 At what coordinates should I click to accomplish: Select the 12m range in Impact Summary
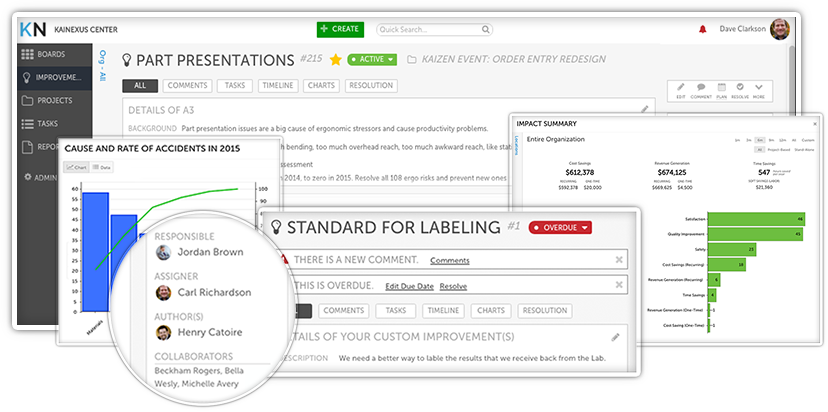coord(782,140)
